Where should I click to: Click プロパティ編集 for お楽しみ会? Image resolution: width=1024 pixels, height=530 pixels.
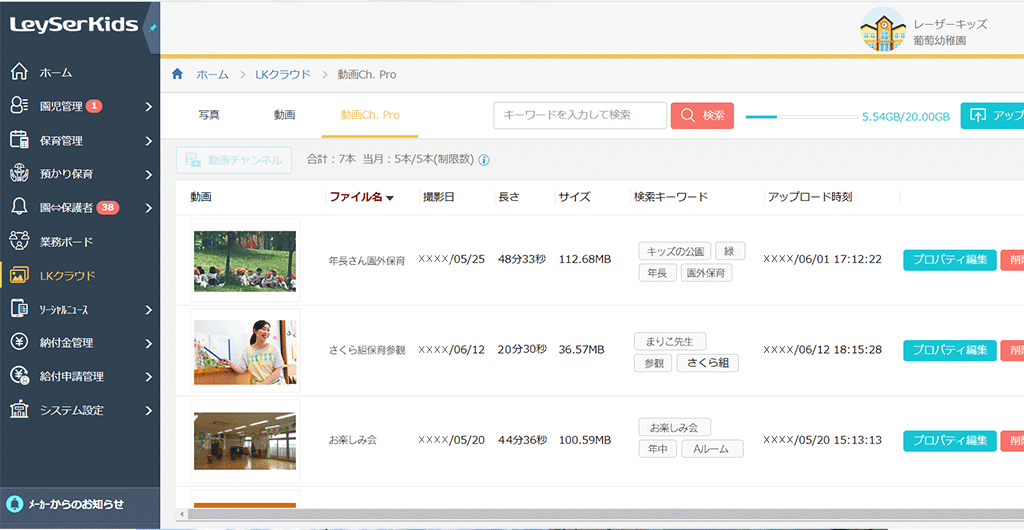point(950,441)
